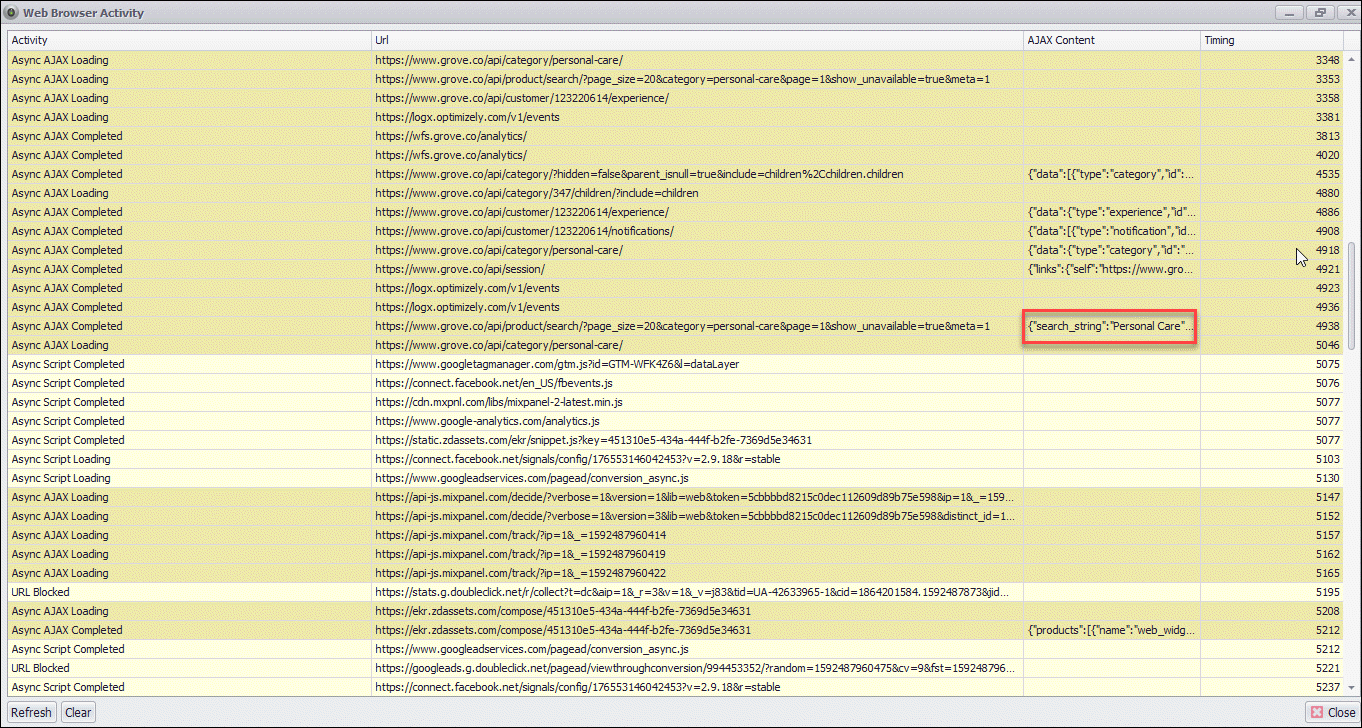The image size is (1362, 728).
Task: Click the Web Browser Activity title bar icon
Action: [12, 13]
